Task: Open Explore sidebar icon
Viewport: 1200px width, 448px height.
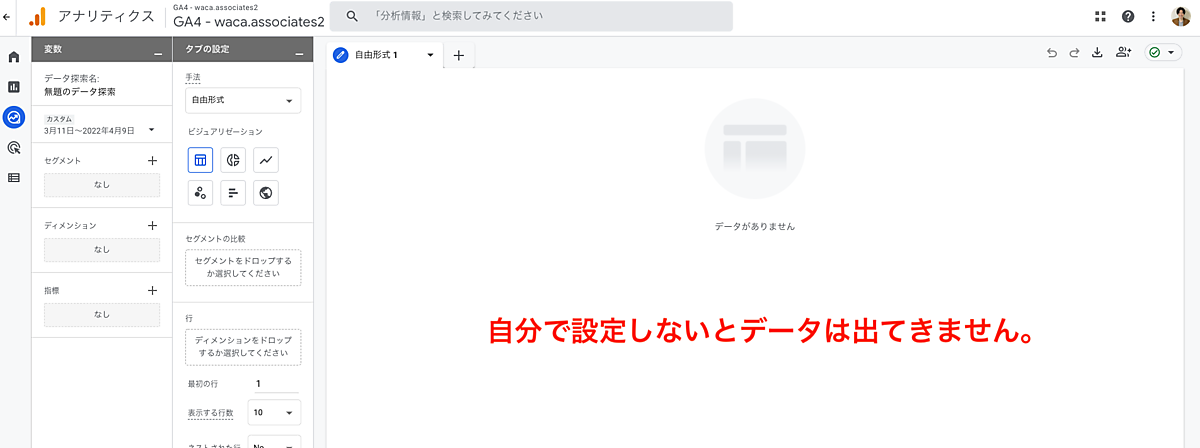Action: (x=14, y=117)
